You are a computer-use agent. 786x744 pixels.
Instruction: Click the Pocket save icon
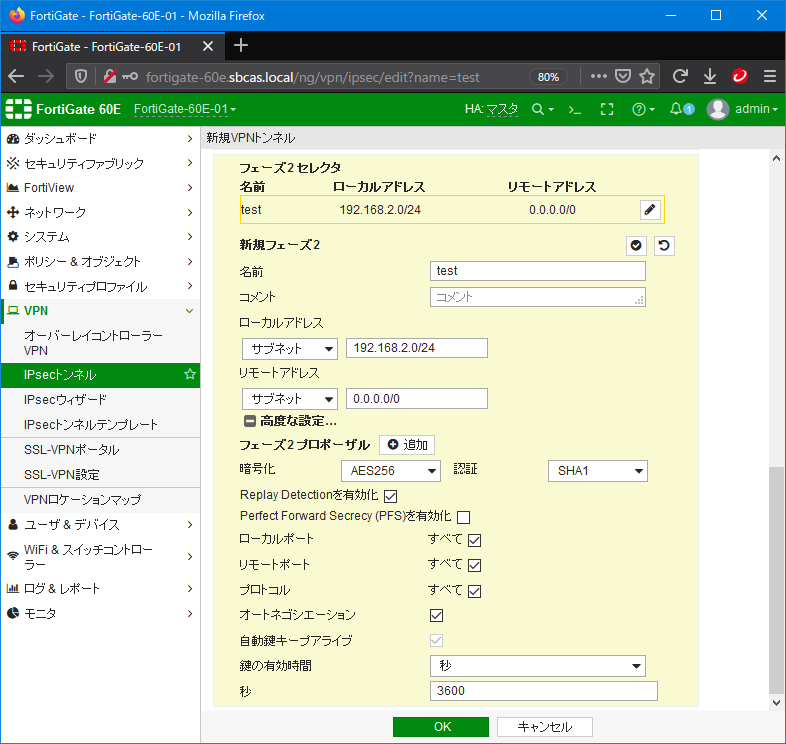tap(623, 76)
